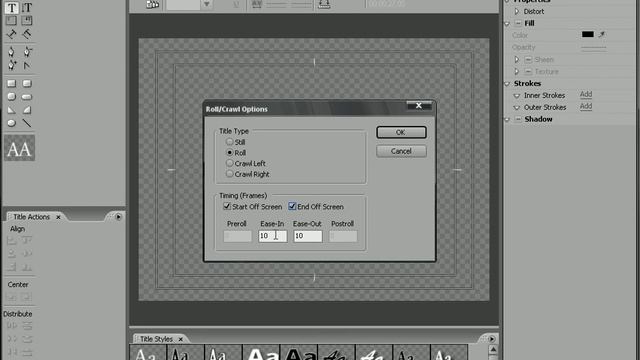This screenshot has height=360, width=640.
Task: Select the Convert Anchor Point tool
Action: pyautogui.click(x=27, y=65)
